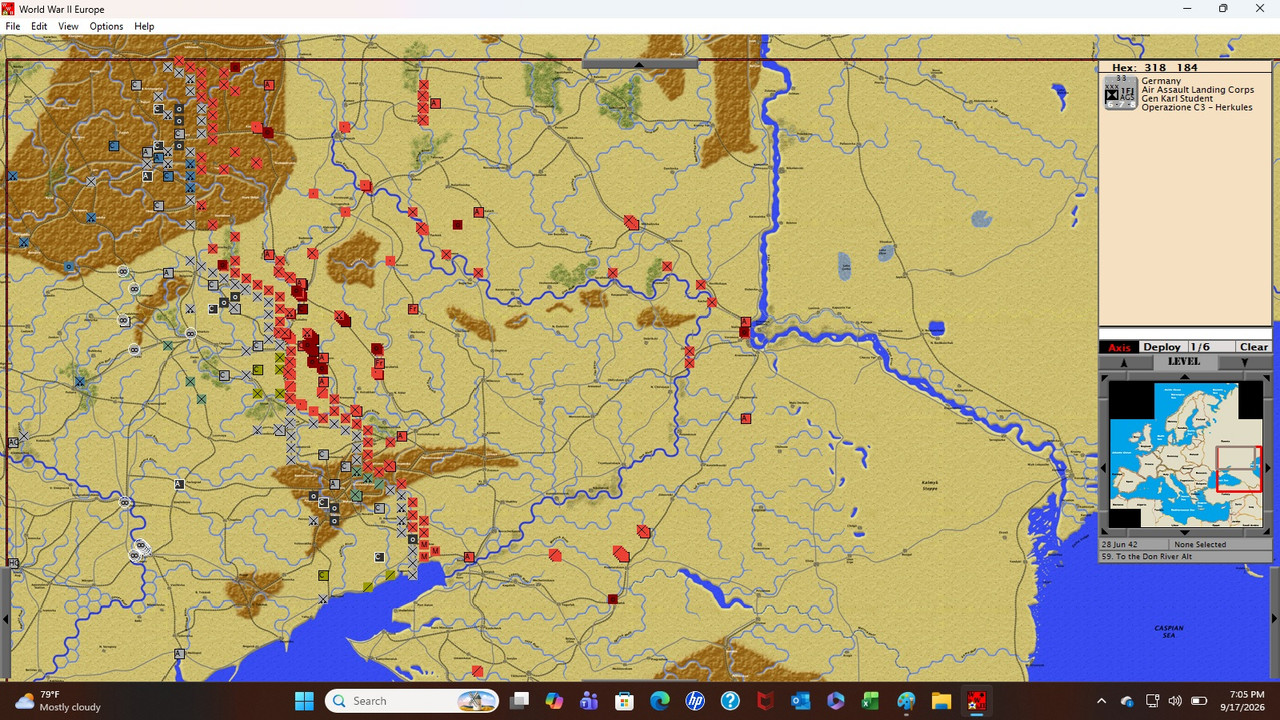This screenshot has width=1280, height=720.
Task: Click the Deploy button
Action: [1162, 347]
